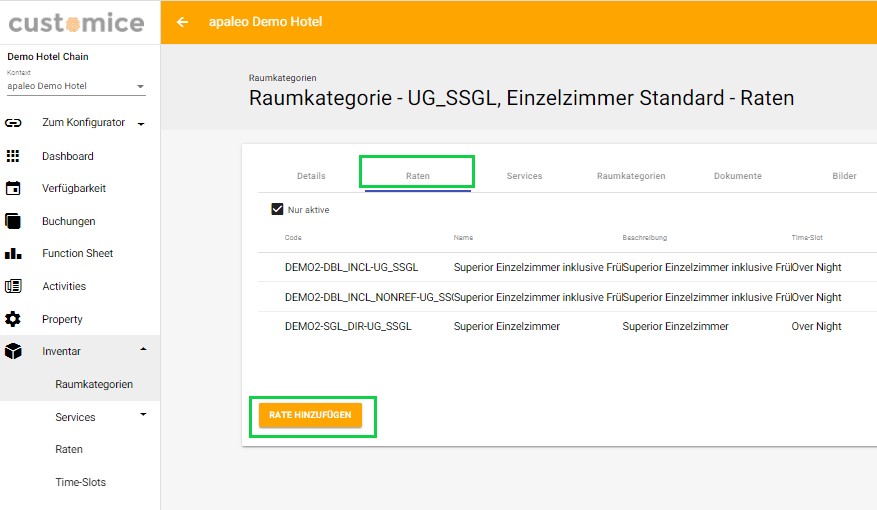
Task: Expand the Zum Konfigurator arrow
Action: [x=141, y=124]
